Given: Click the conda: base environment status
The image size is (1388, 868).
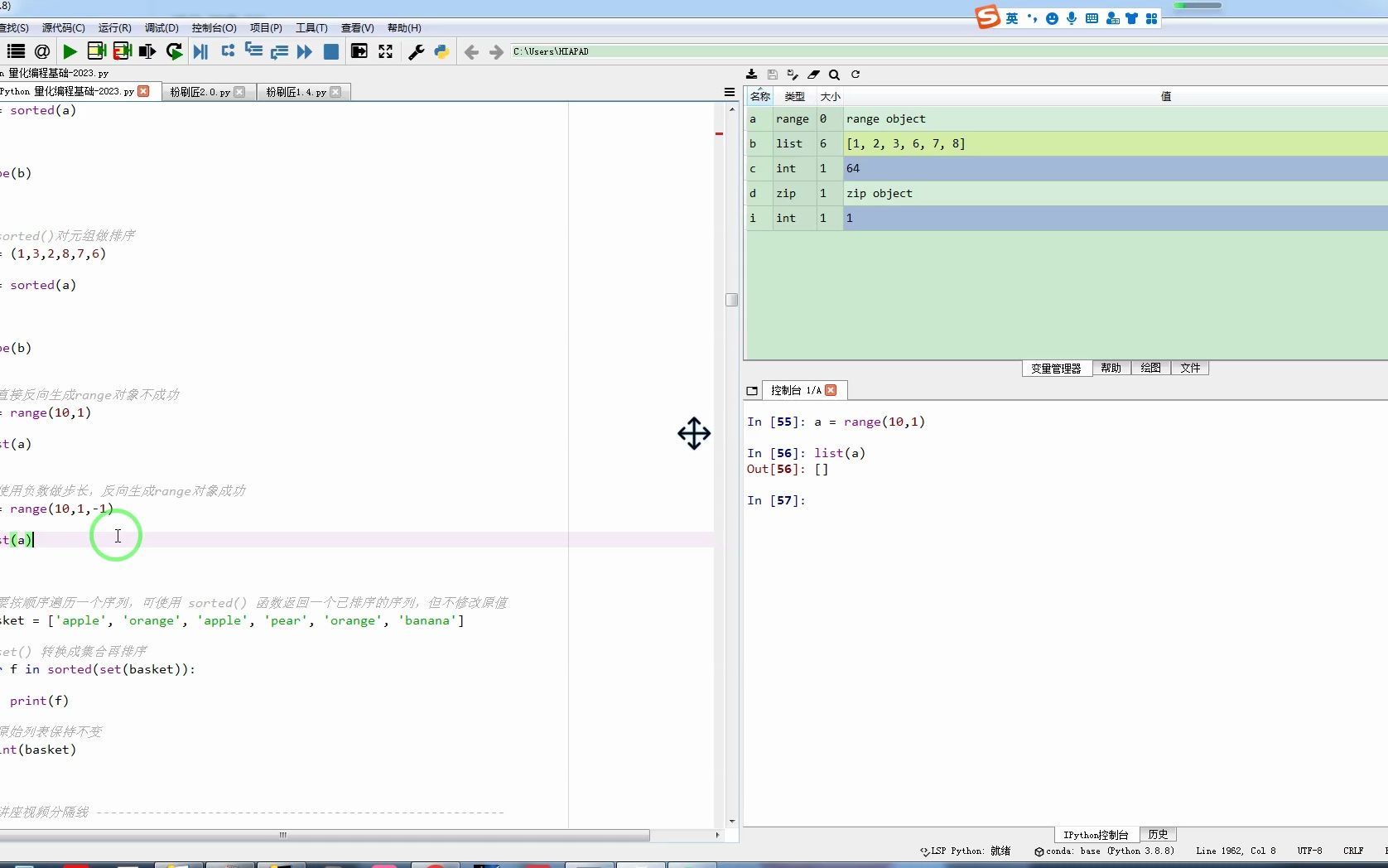Looking at the screenshot, I should [x=1104, y=851].
